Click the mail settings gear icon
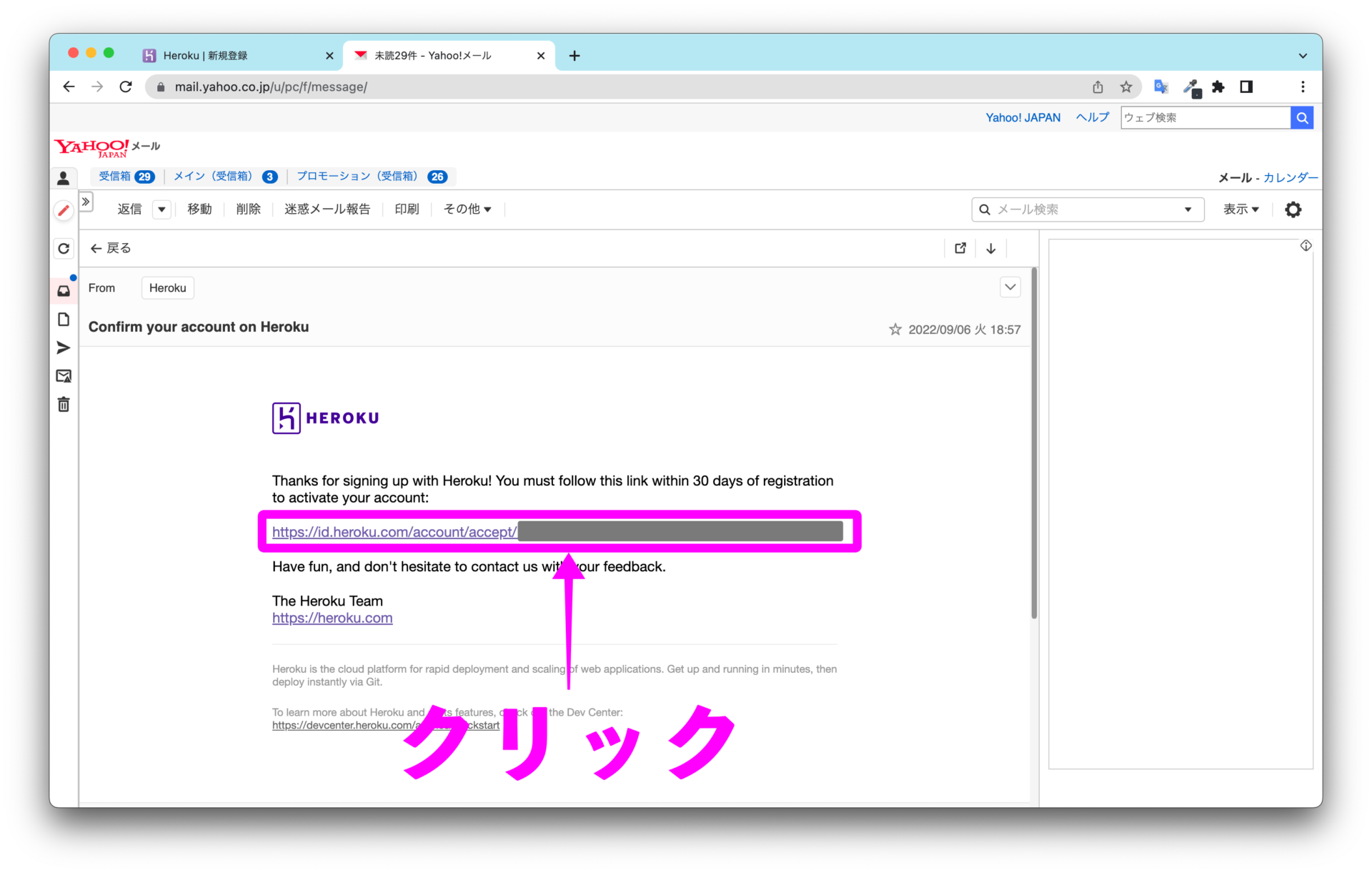This screenshot has height=873, width=1372. point(1293,209)
